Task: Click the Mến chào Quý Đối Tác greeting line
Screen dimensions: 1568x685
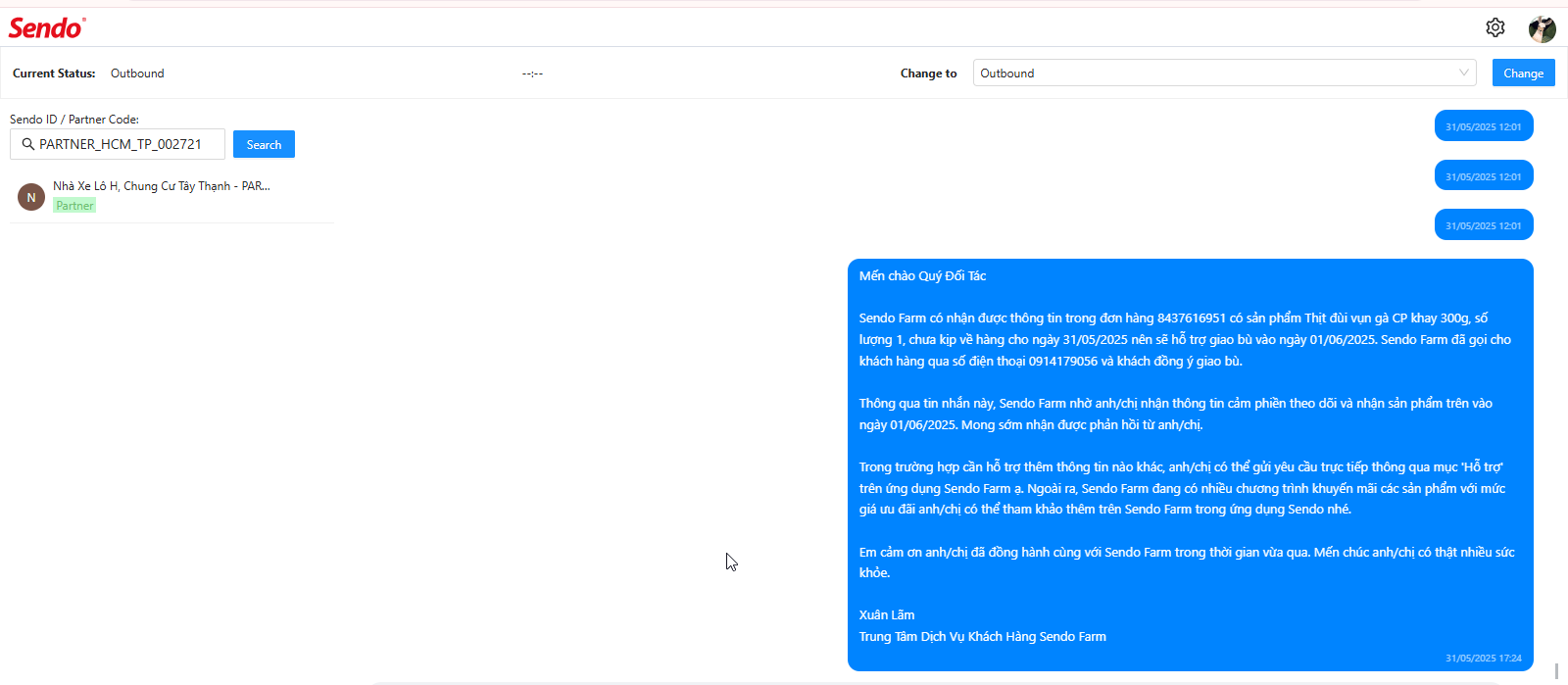Action: [922, 276]
